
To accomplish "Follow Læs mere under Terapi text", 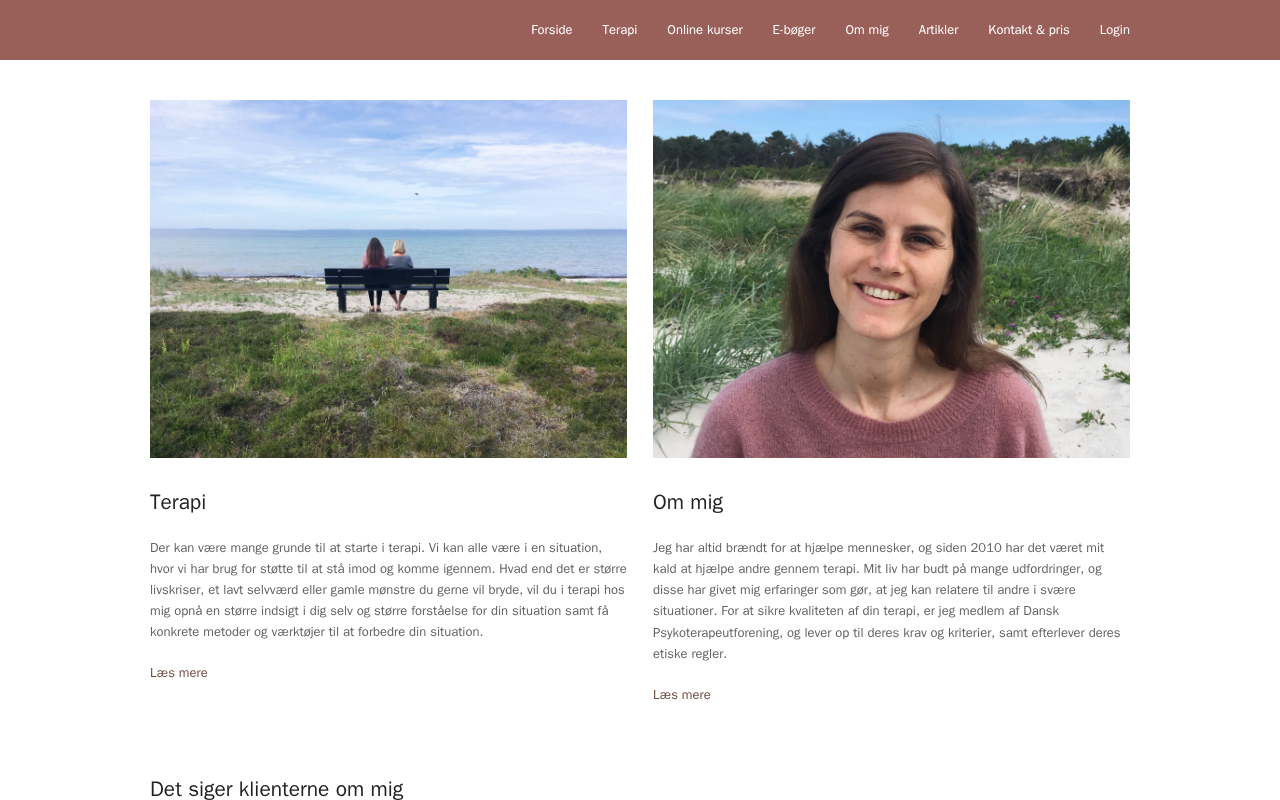I will [179, 673].
